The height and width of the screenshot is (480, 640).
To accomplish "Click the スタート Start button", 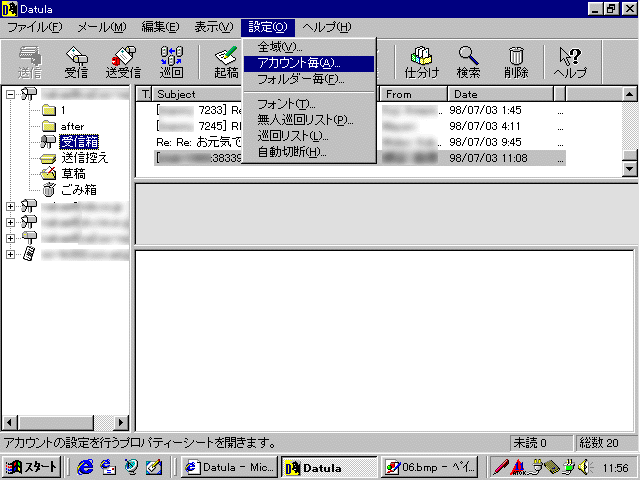I will [31, 467].
